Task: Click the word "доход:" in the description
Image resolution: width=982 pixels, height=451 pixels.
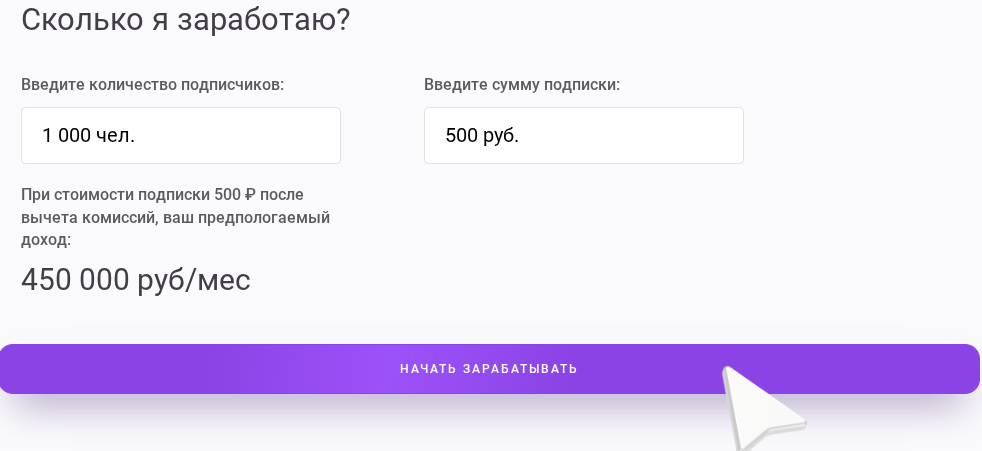Action: coord(46,240)
